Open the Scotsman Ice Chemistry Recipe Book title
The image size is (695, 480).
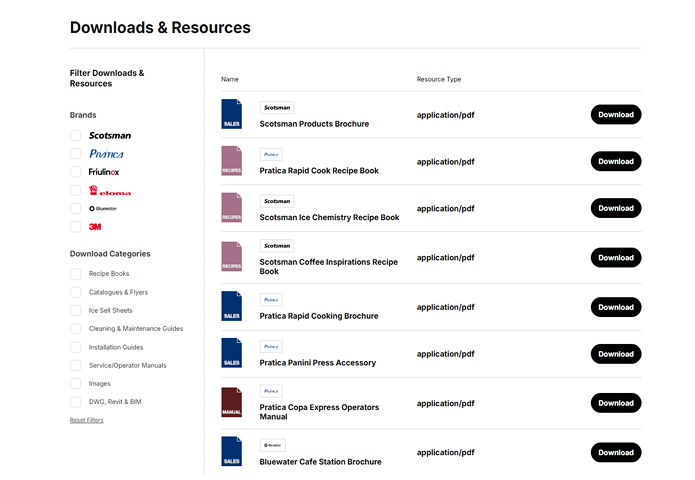[x=329, y=217]
